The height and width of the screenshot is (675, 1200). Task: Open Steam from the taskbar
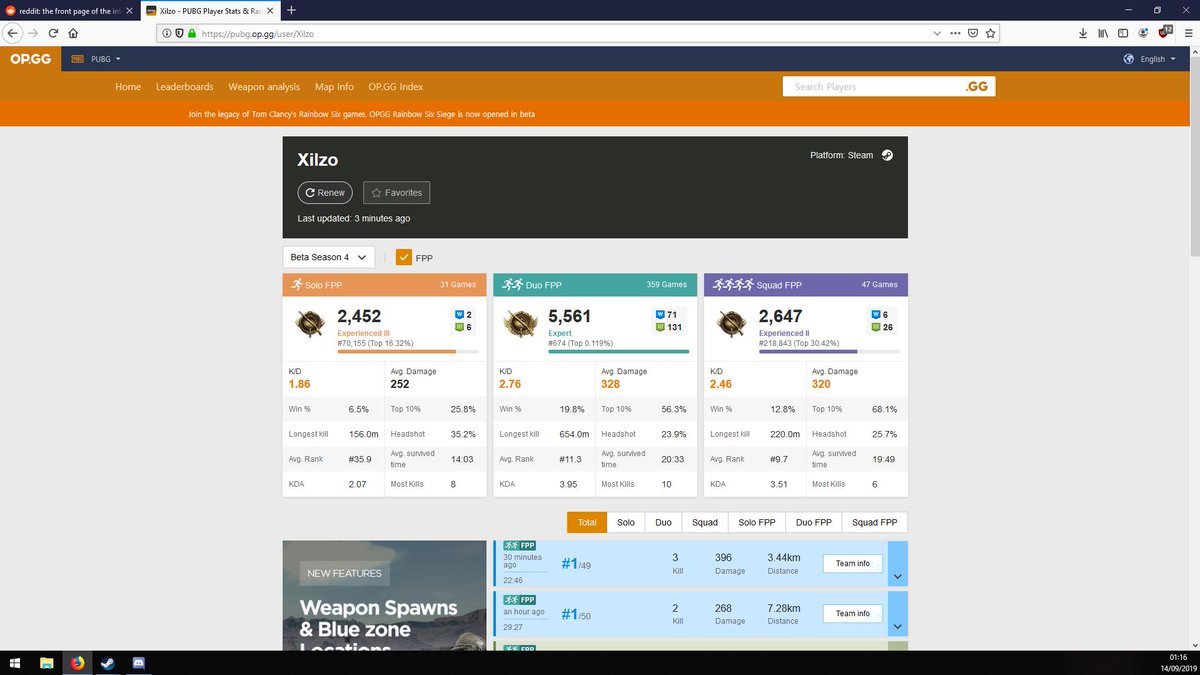pos(107,663)
